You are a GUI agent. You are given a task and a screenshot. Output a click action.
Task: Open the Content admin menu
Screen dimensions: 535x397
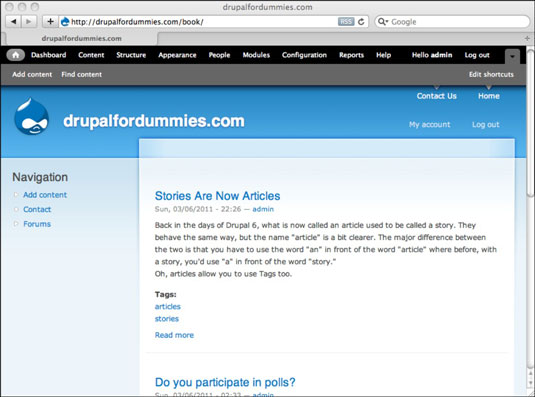[91, 55]
